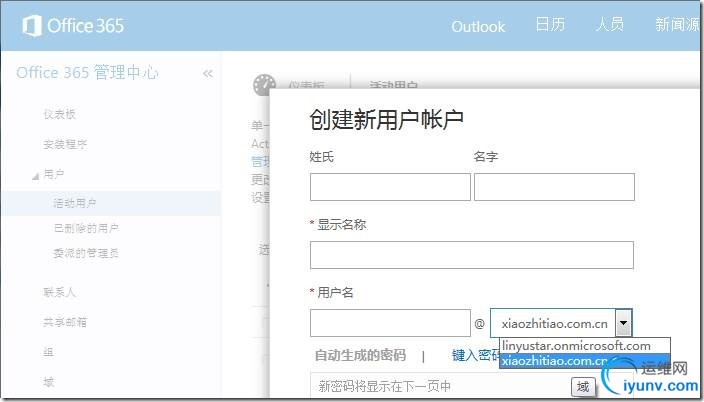Open 联系人 in the sidebar
The width and height of the screenshot is (704, 402).
coord(59,292)
